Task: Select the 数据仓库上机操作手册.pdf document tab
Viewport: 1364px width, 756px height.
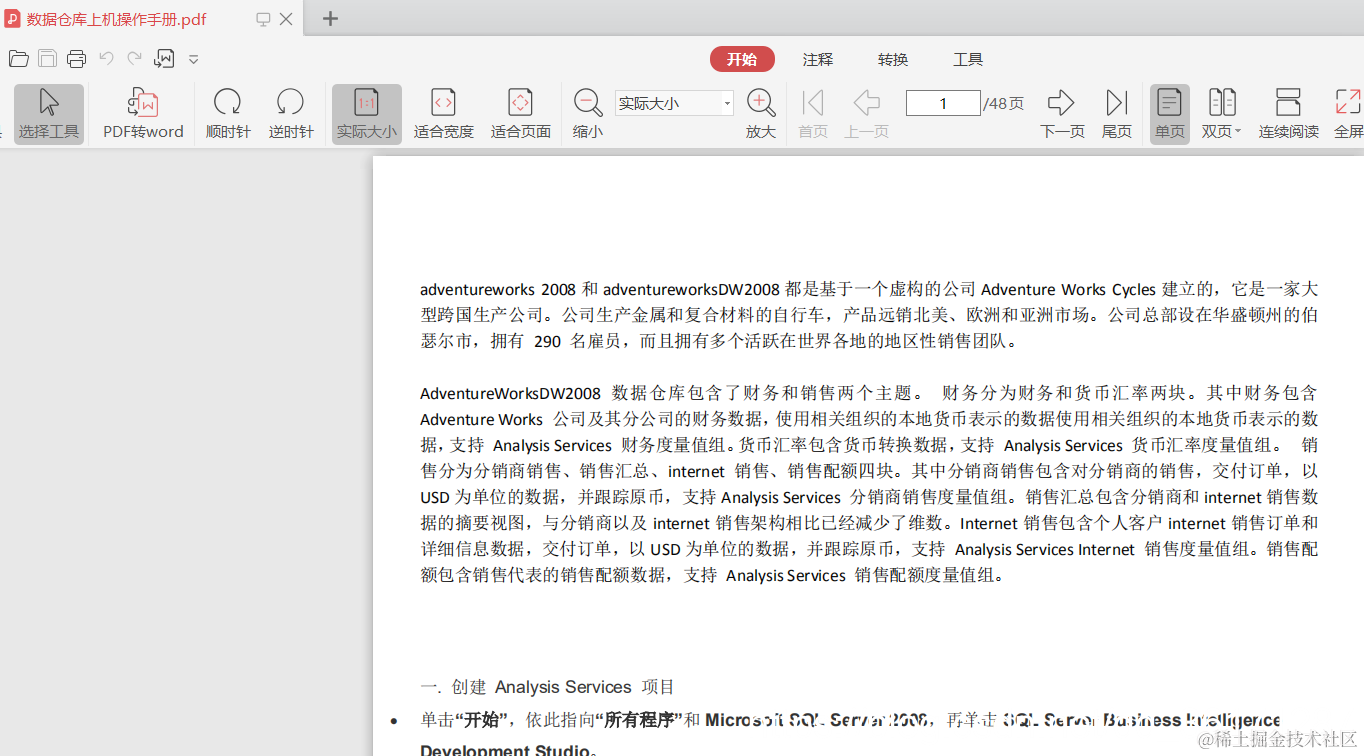Action: [x=115, y=19]
